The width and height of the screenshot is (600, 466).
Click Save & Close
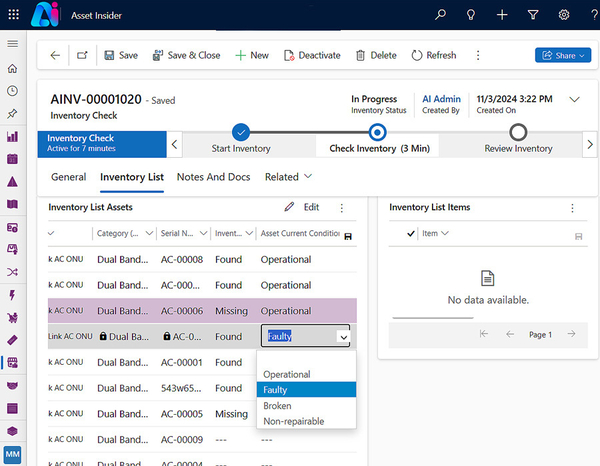186,55
